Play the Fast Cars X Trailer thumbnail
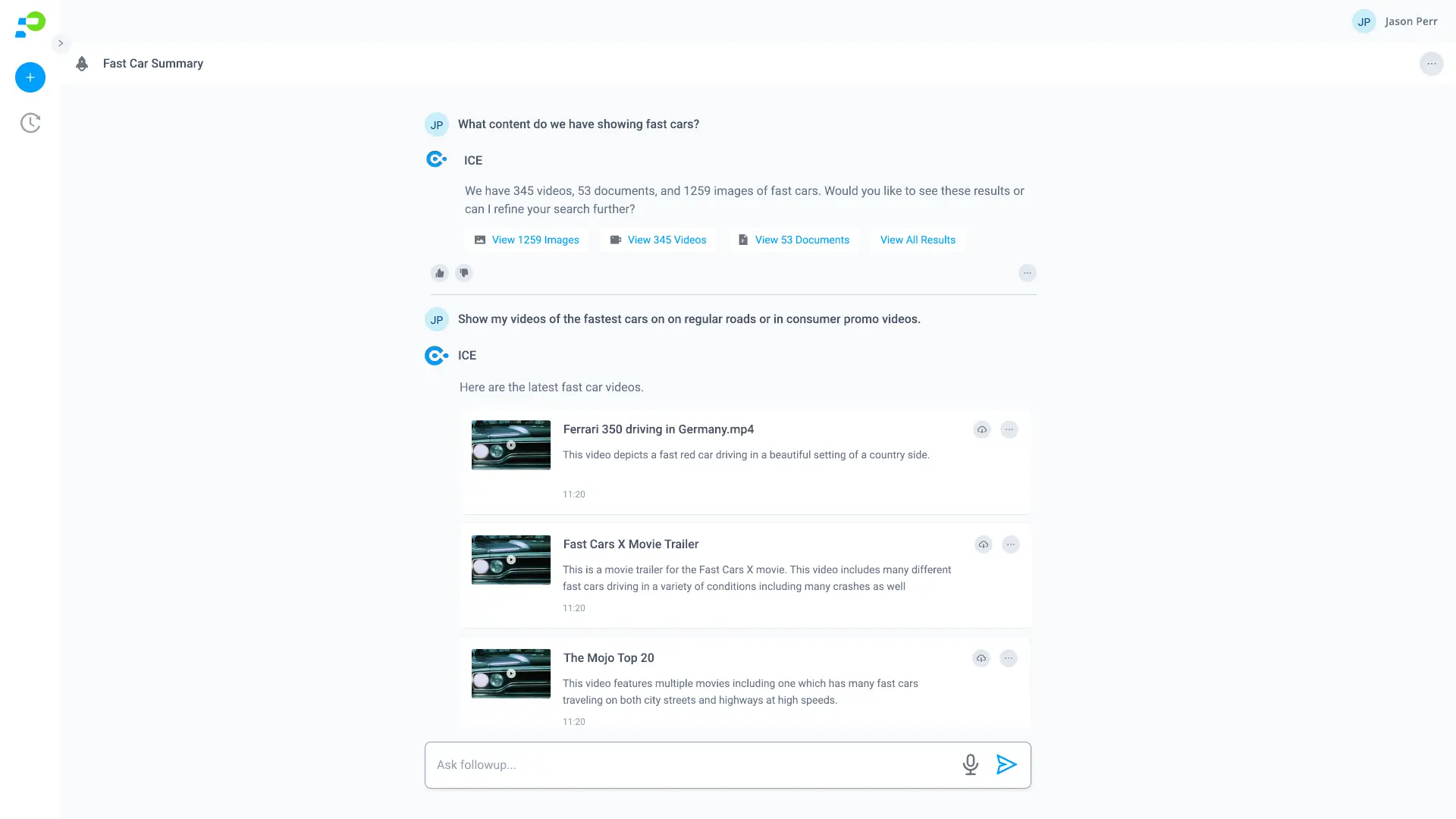 point(511,560)
